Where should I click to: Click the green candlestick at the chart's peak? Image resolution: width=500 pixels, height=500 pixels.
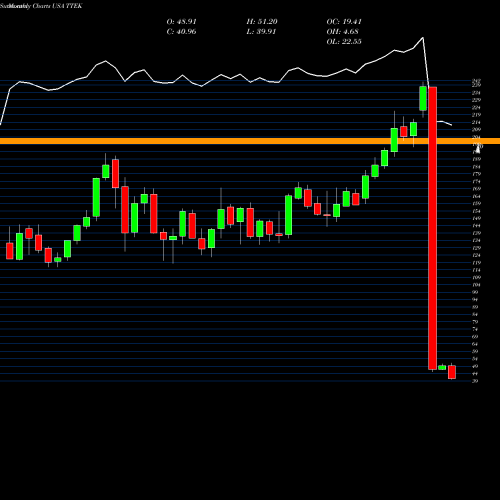(x=423, y=98)
